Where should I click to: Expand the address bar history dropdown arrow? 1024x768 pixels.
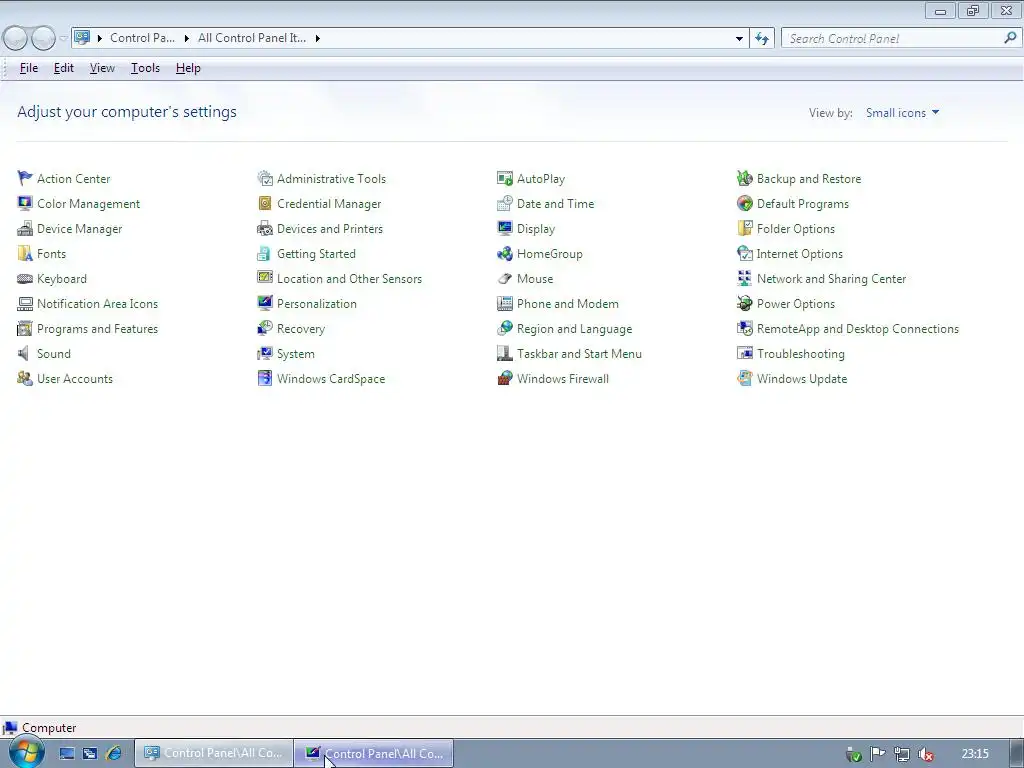[739, 39]
